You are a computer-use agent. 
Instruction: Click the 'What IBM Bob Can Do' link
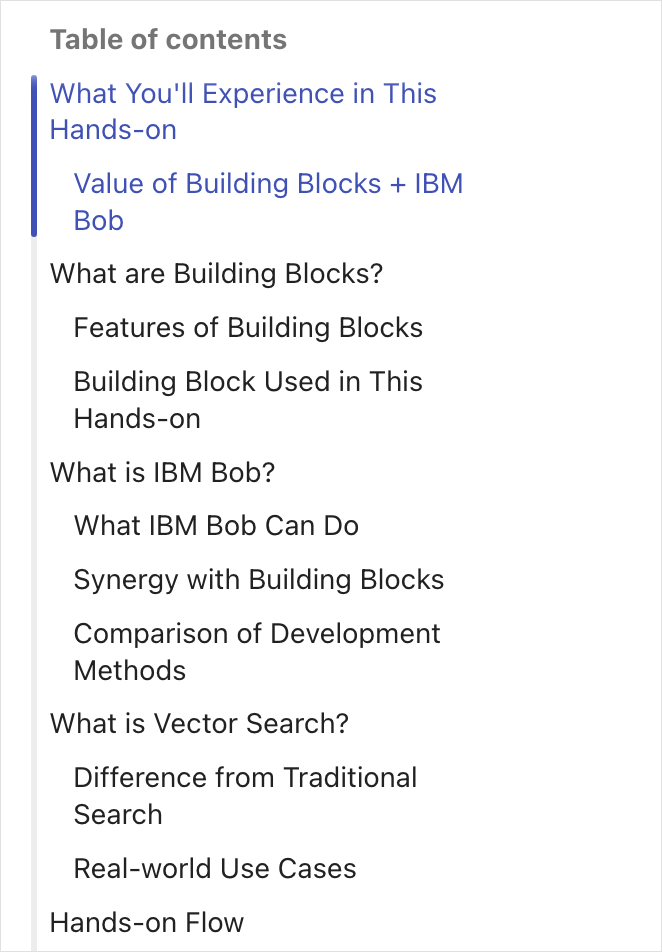click(x=216, y=526)
